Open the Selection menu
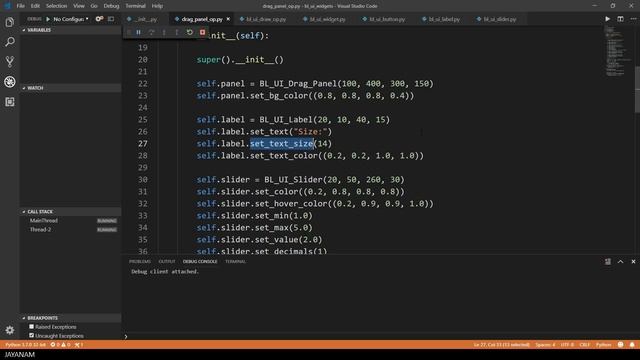The image size is (640, 360). [x=56, y=6]
